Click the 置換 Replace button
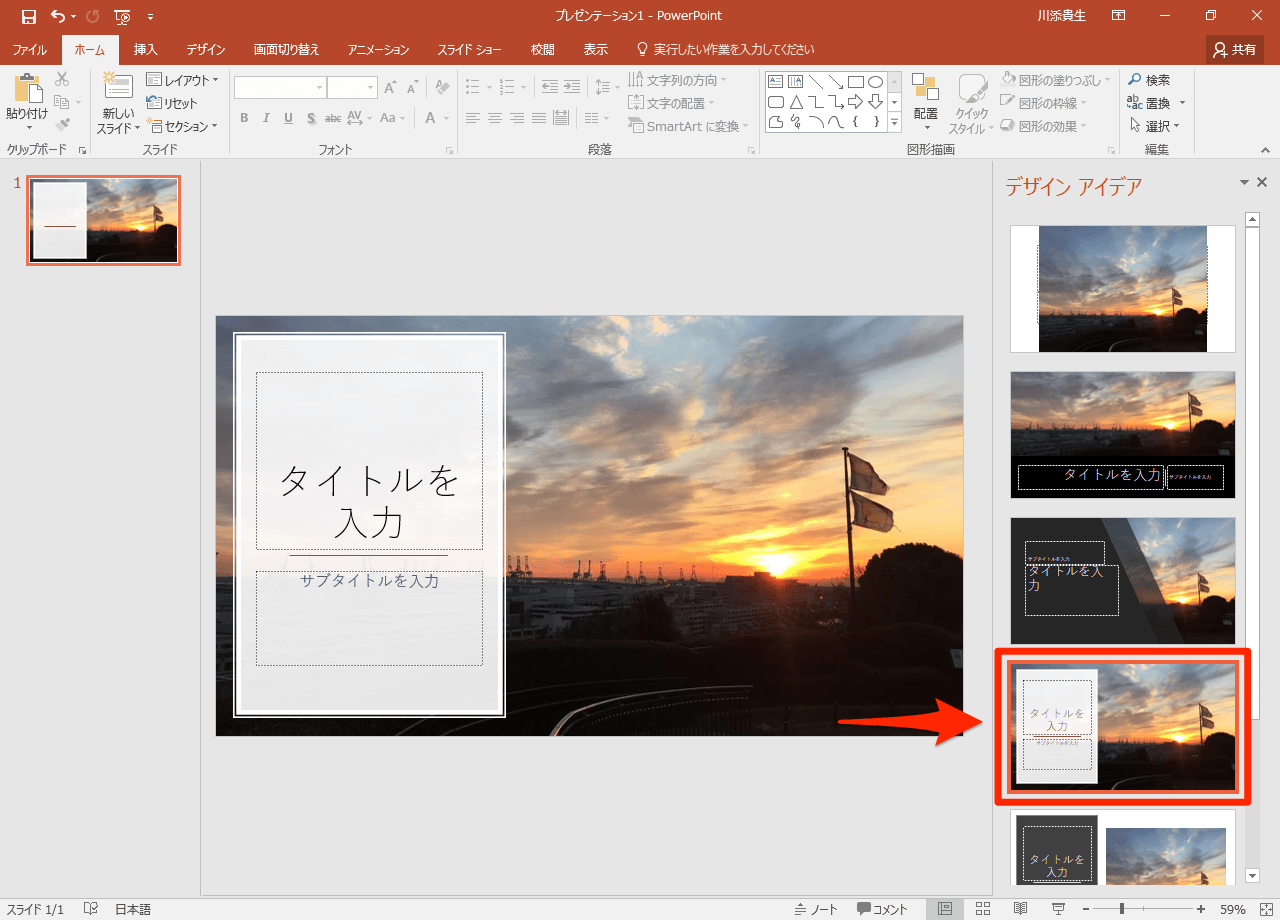 click(1156, 103)
